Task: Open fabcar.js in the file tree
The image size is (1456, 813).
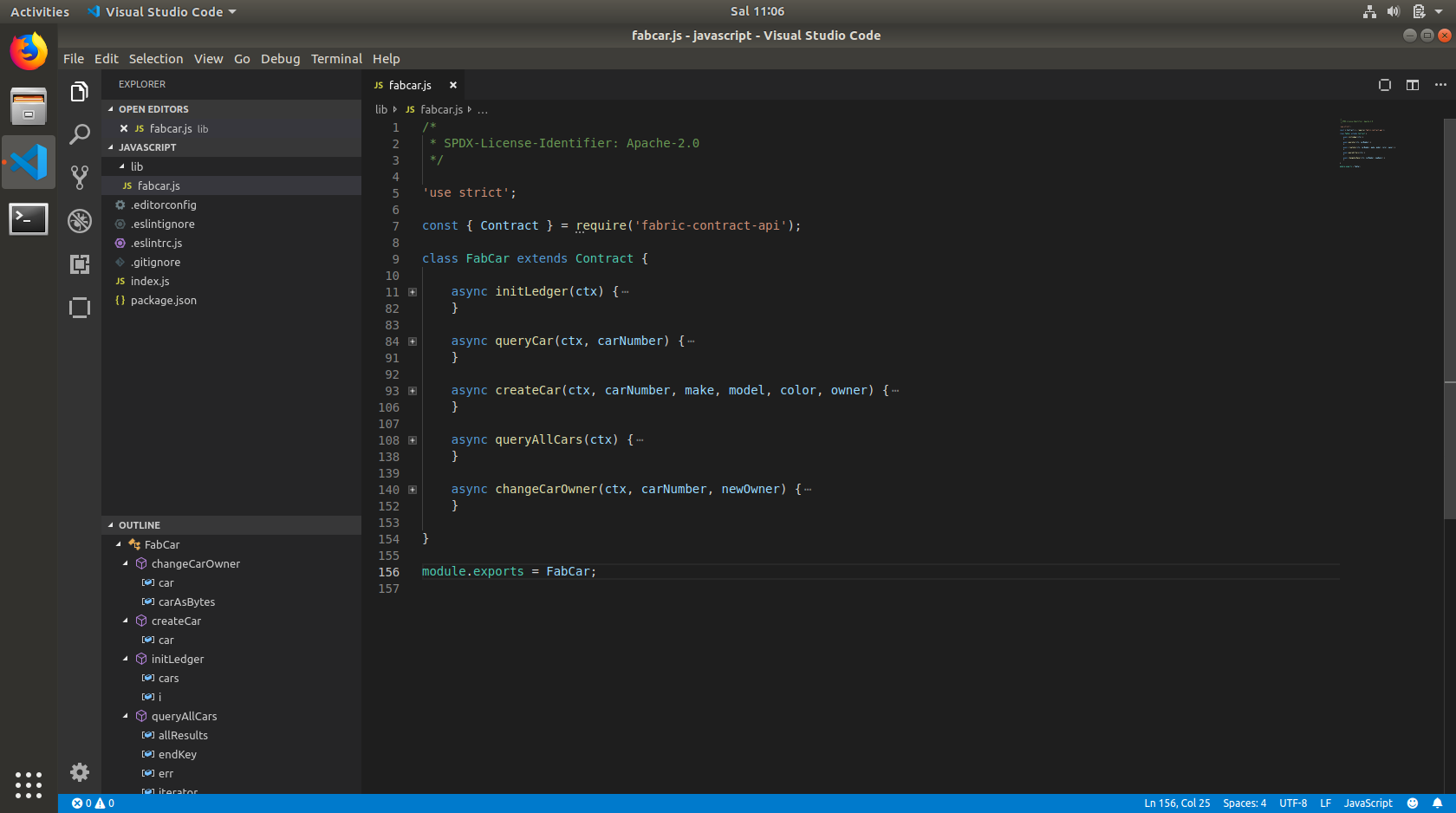Action: pyautogui.click(x=231, y=185)
